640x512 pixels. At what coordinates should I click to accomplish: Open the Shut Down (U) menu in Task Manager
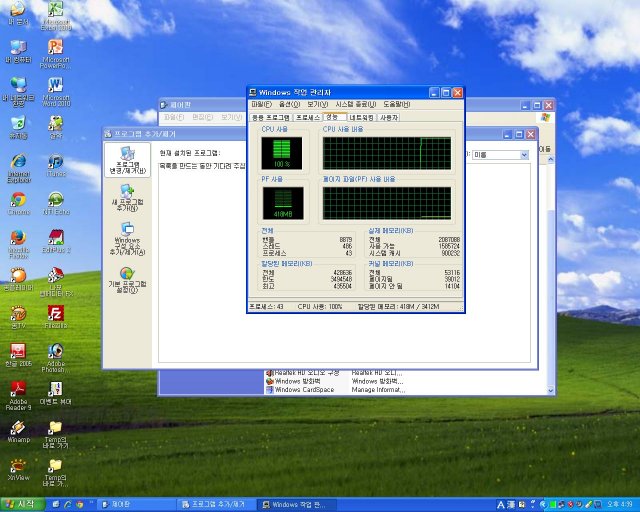[356, 105]
